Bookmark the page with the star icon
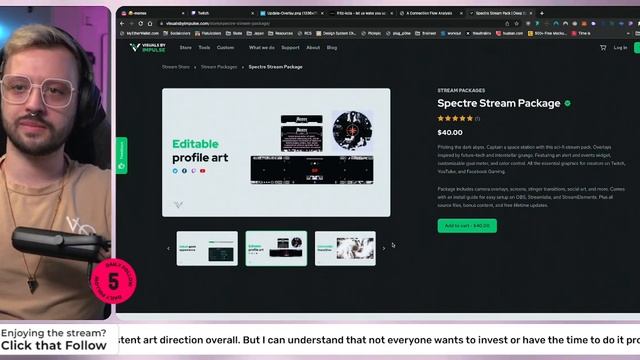 coord(516,24)
